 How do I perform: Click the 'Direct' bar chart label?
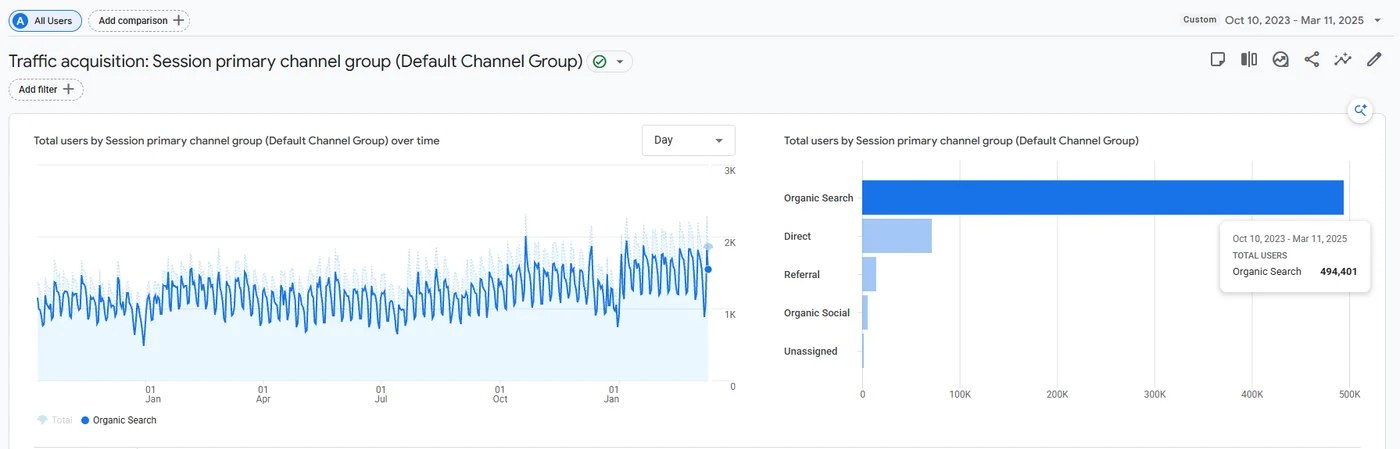tap(798, 237)
